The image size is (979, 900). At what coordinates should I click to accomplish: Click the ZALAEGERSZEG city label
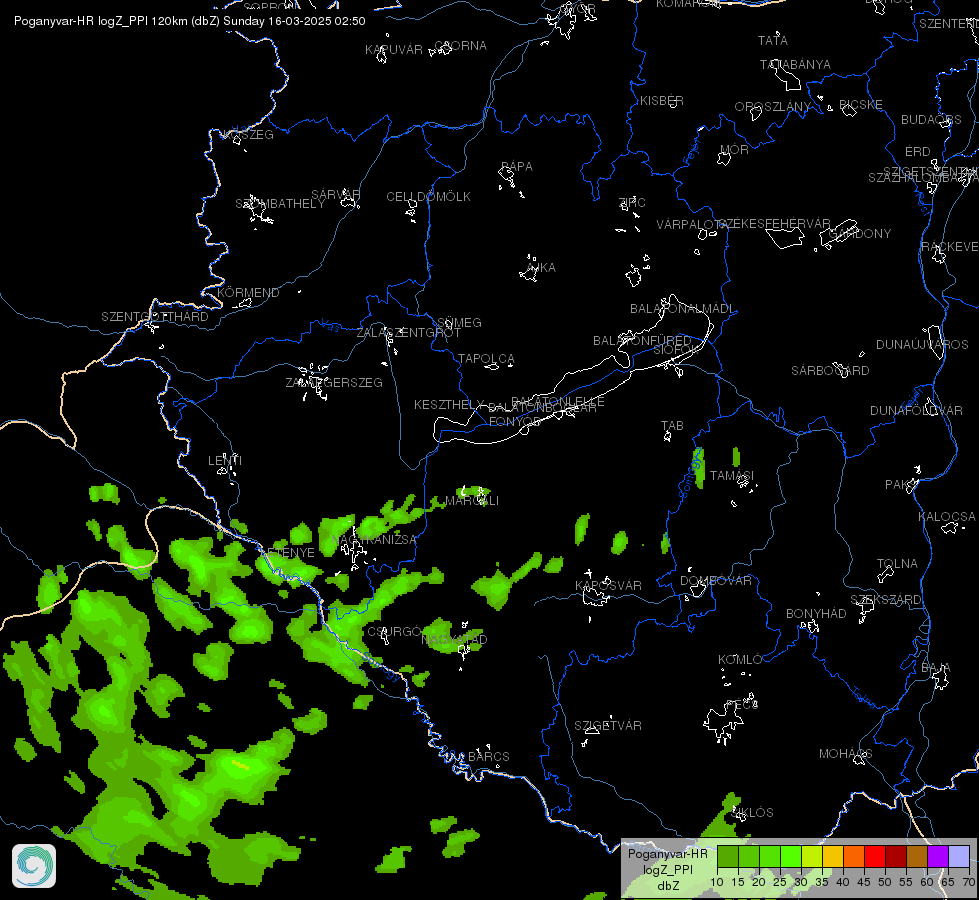tap(334, 382)
